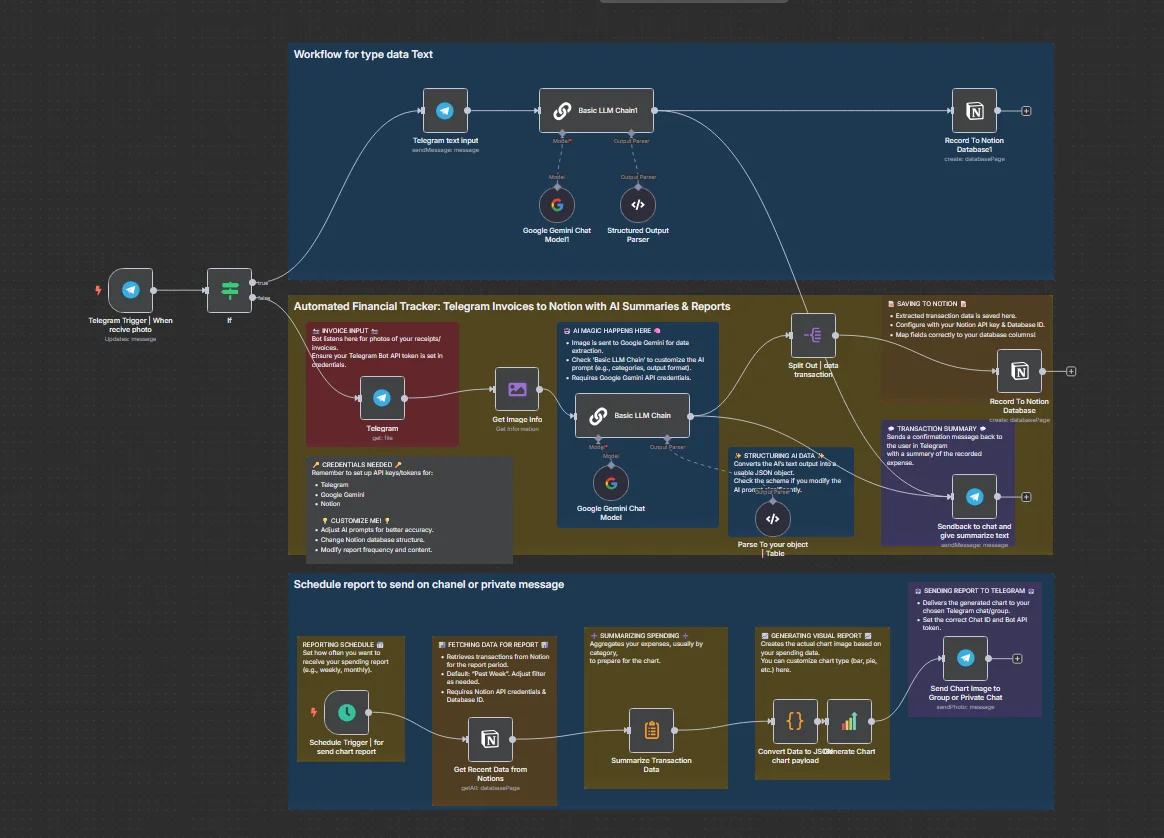This screenshot has height=838, width=1164.
Task: Select Get Recent Data from Notions node
Action: [490, 739]
